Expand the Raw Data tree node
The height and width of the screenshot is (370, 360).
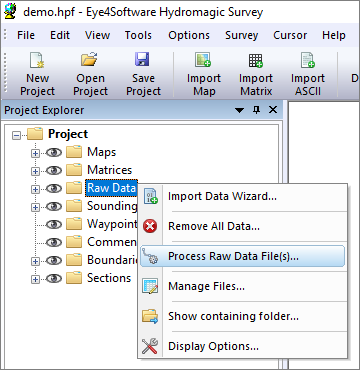35,189
